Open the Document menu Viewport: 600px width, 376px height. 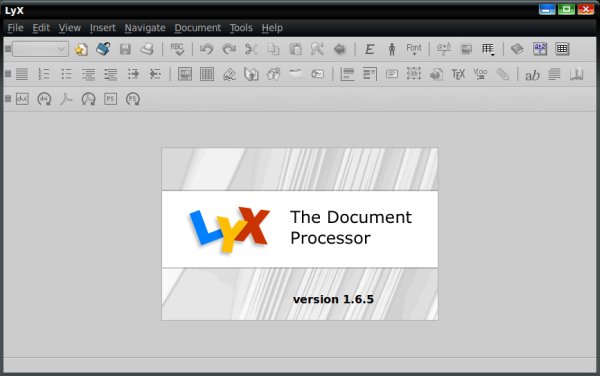[x=197, y=28]
